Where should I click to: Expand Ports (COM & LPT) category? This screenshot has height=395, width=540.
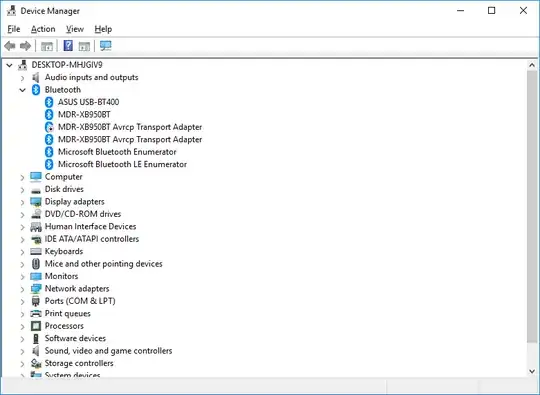22,302
